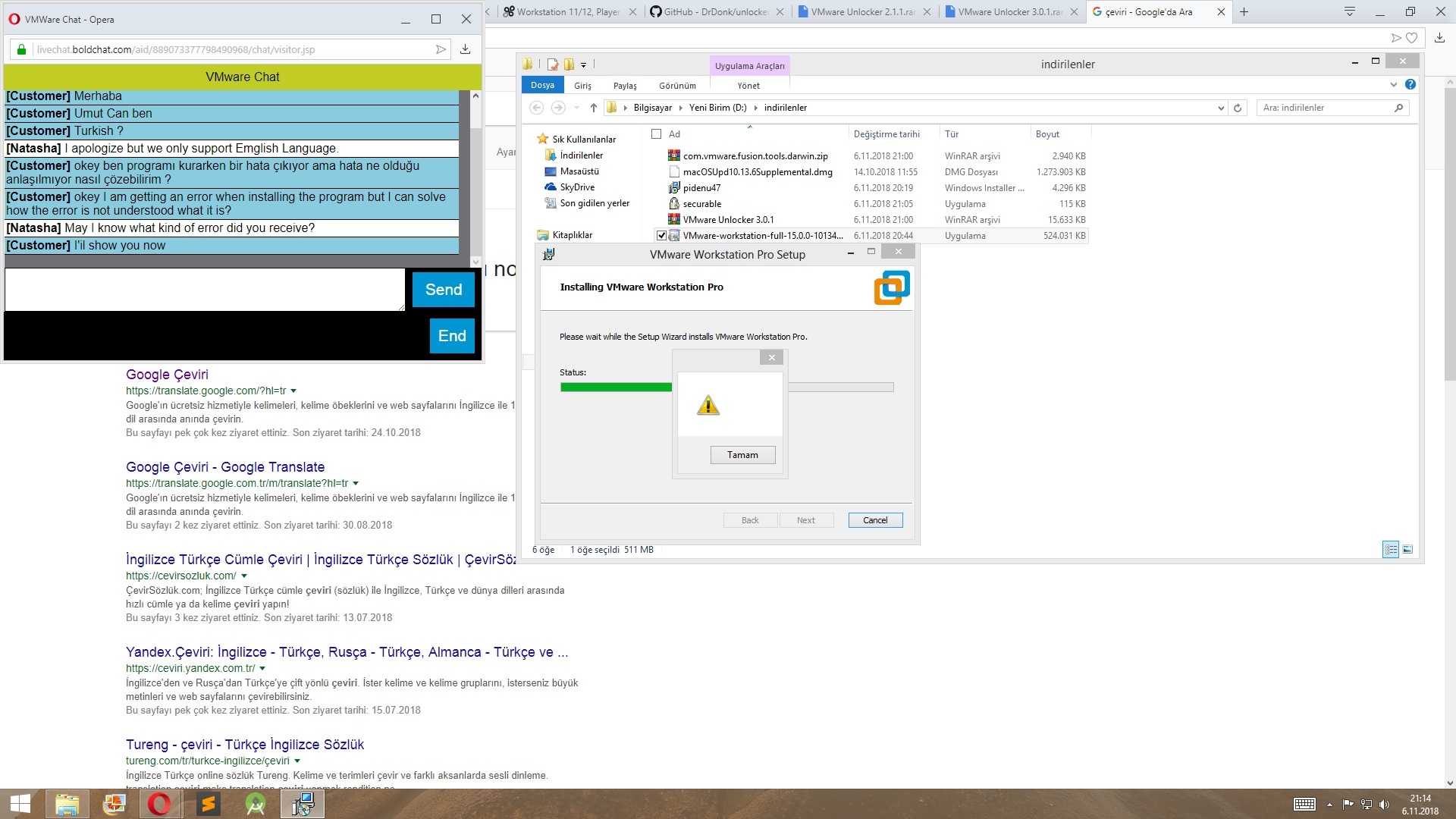The height and width of the screenshot is (819, 1456).
Task: Open the Paylaş ribbon tab
Action: click(x=625, y=86)
